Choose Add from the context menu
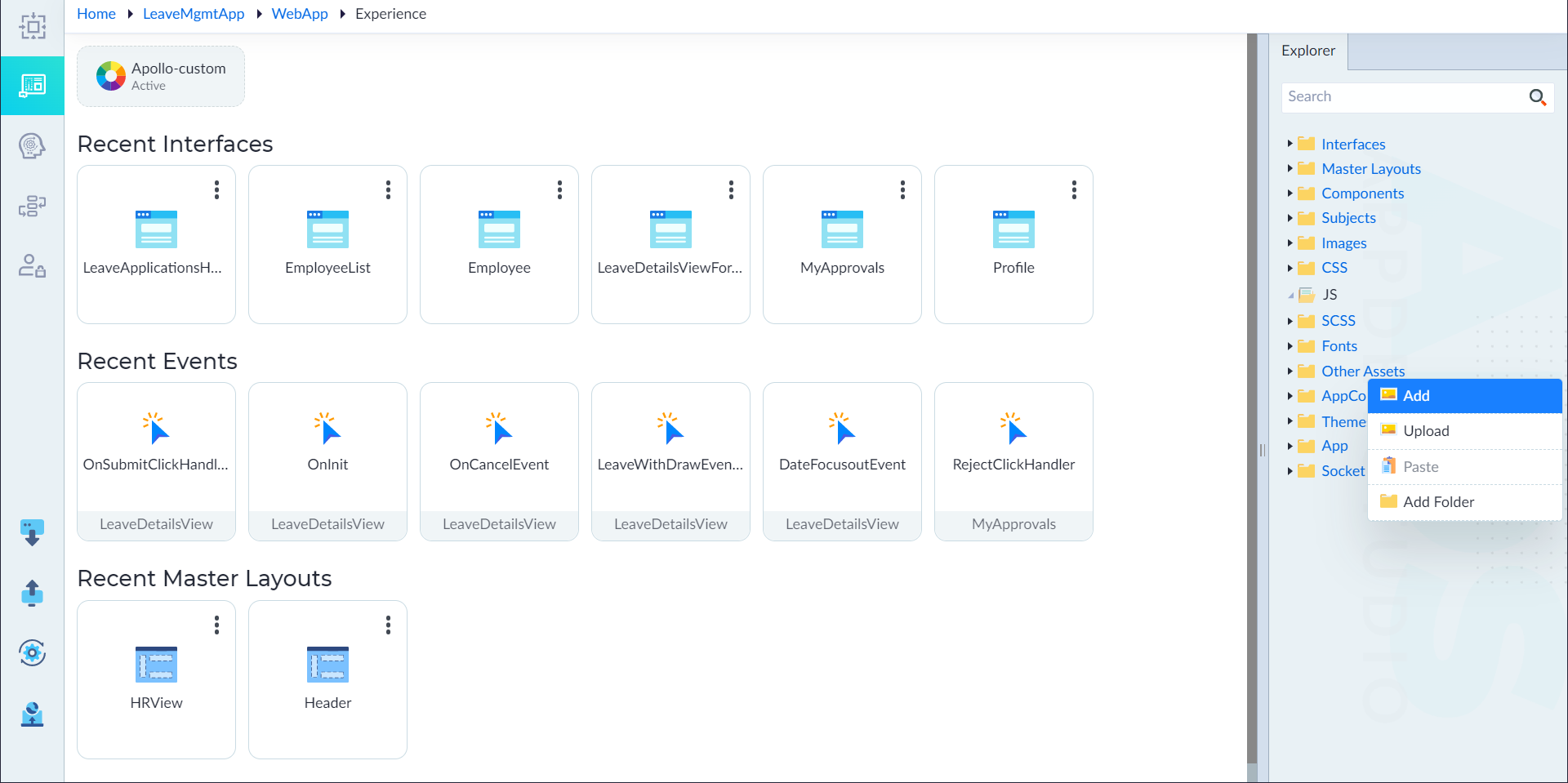This screenshot has width=1568, height=783. pos(1464,396)
